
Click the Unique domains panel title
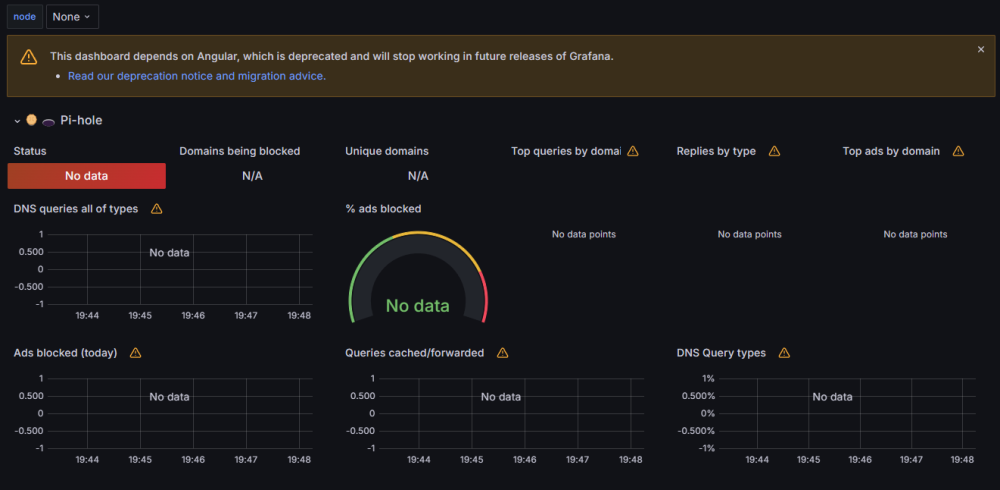click(x=386, y=151)
